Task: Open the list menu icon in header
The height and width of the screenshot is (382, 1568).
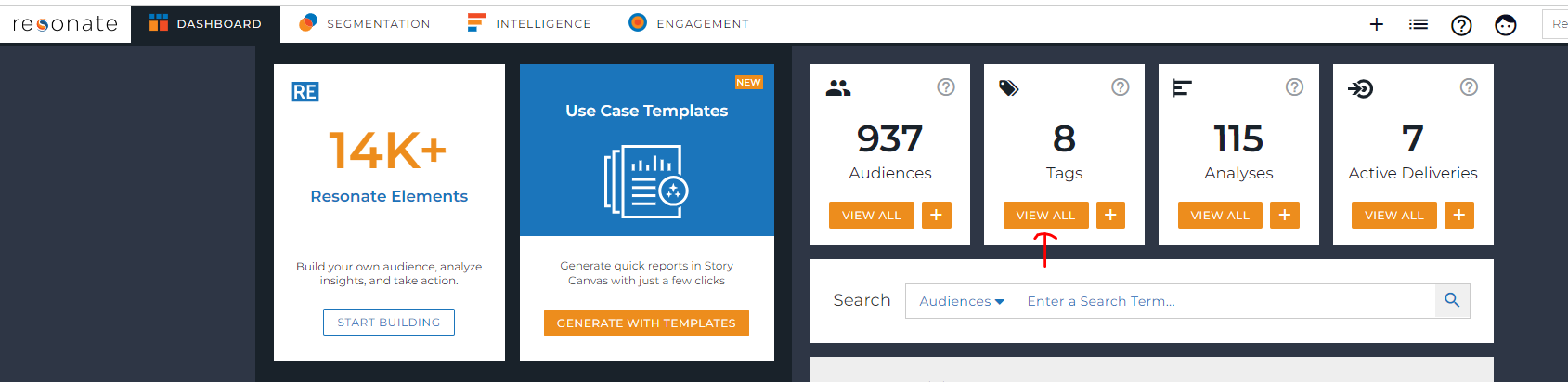Action: 1419,25
